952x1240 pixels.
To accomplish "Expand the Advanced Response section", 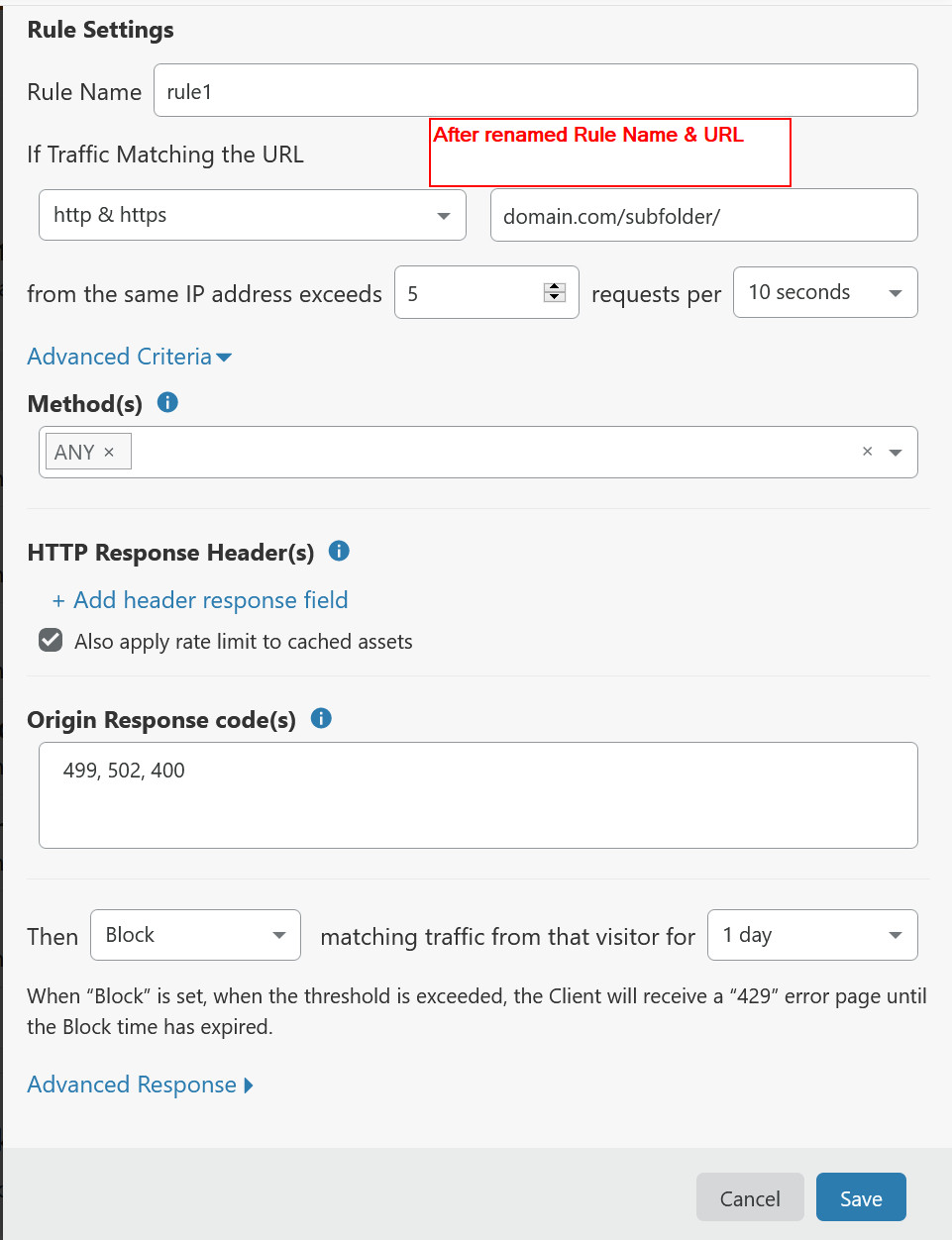I will [x=140, y=1085].
